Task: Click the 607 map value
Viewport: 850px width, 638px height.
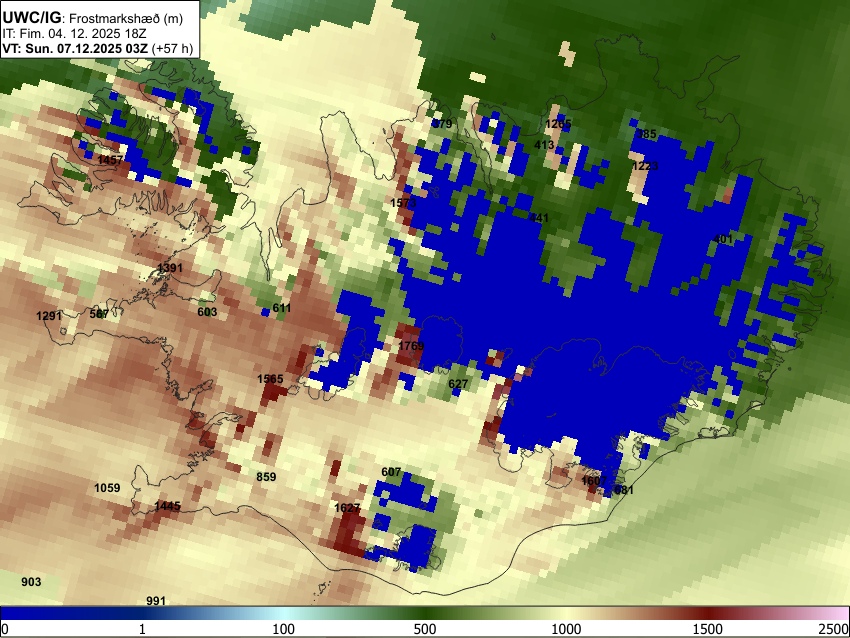Action: [391, 472]
